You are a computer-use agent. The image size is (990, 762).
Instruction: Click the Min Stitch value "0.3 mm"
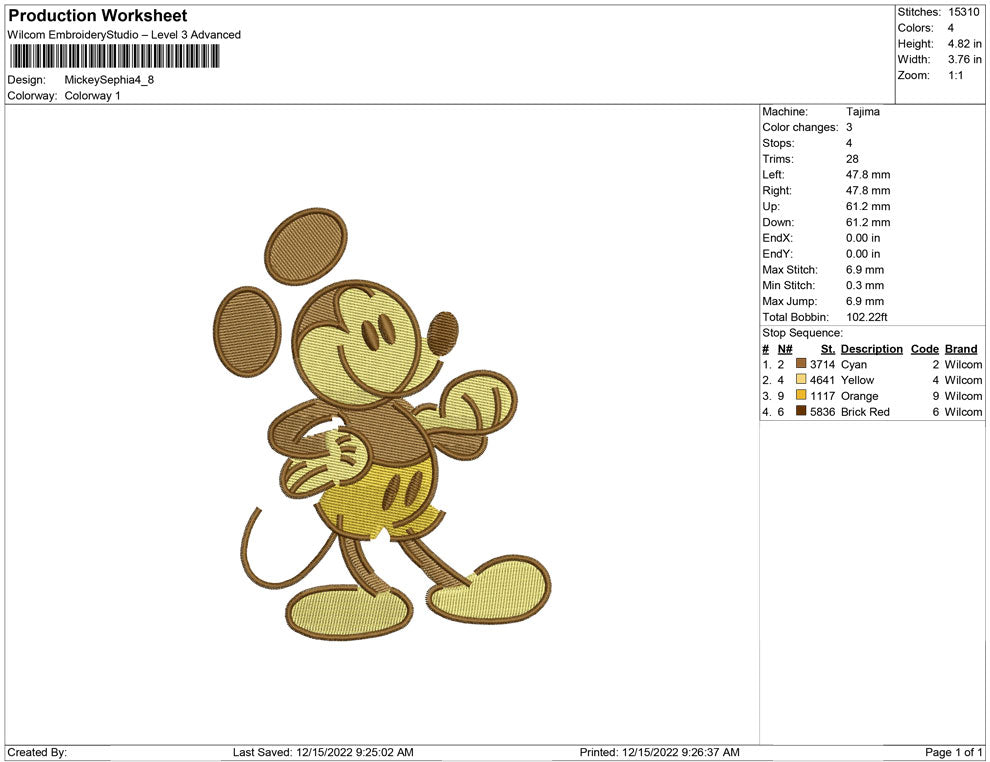[865, 285]
